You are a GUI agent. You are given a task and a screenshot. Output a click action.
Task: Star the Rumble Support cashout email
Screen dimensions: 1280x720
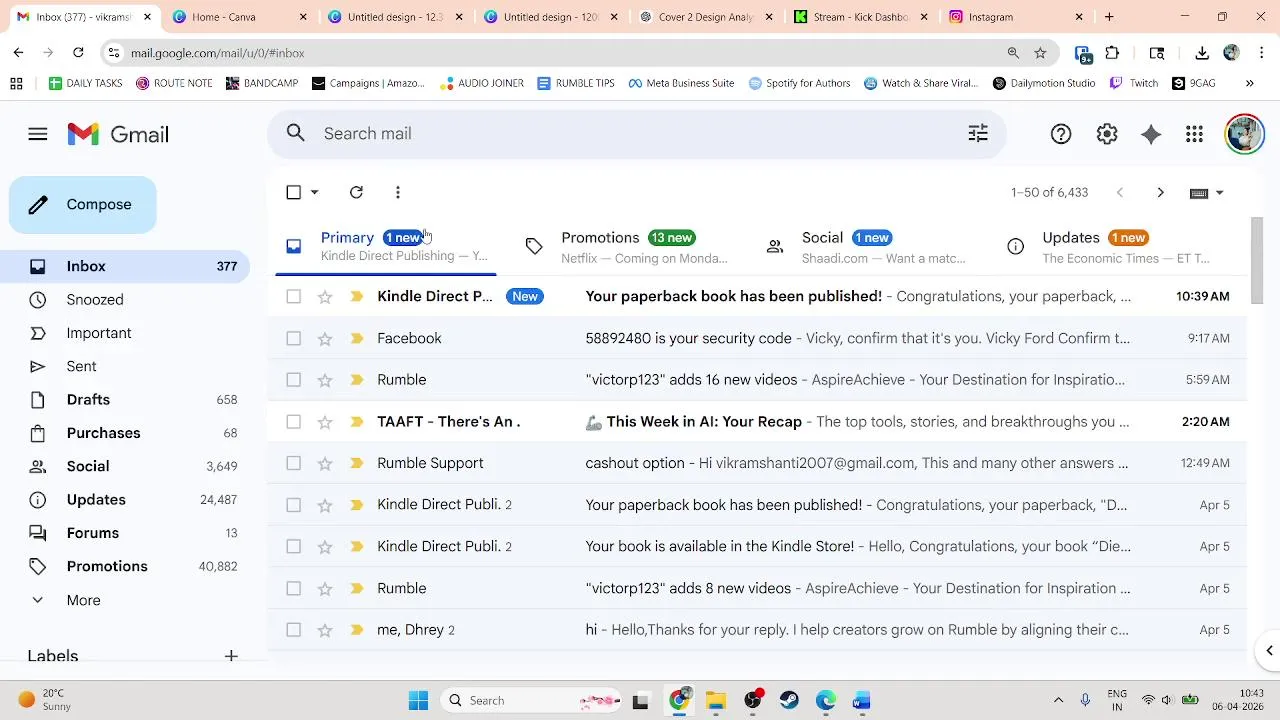pos(325,463)
